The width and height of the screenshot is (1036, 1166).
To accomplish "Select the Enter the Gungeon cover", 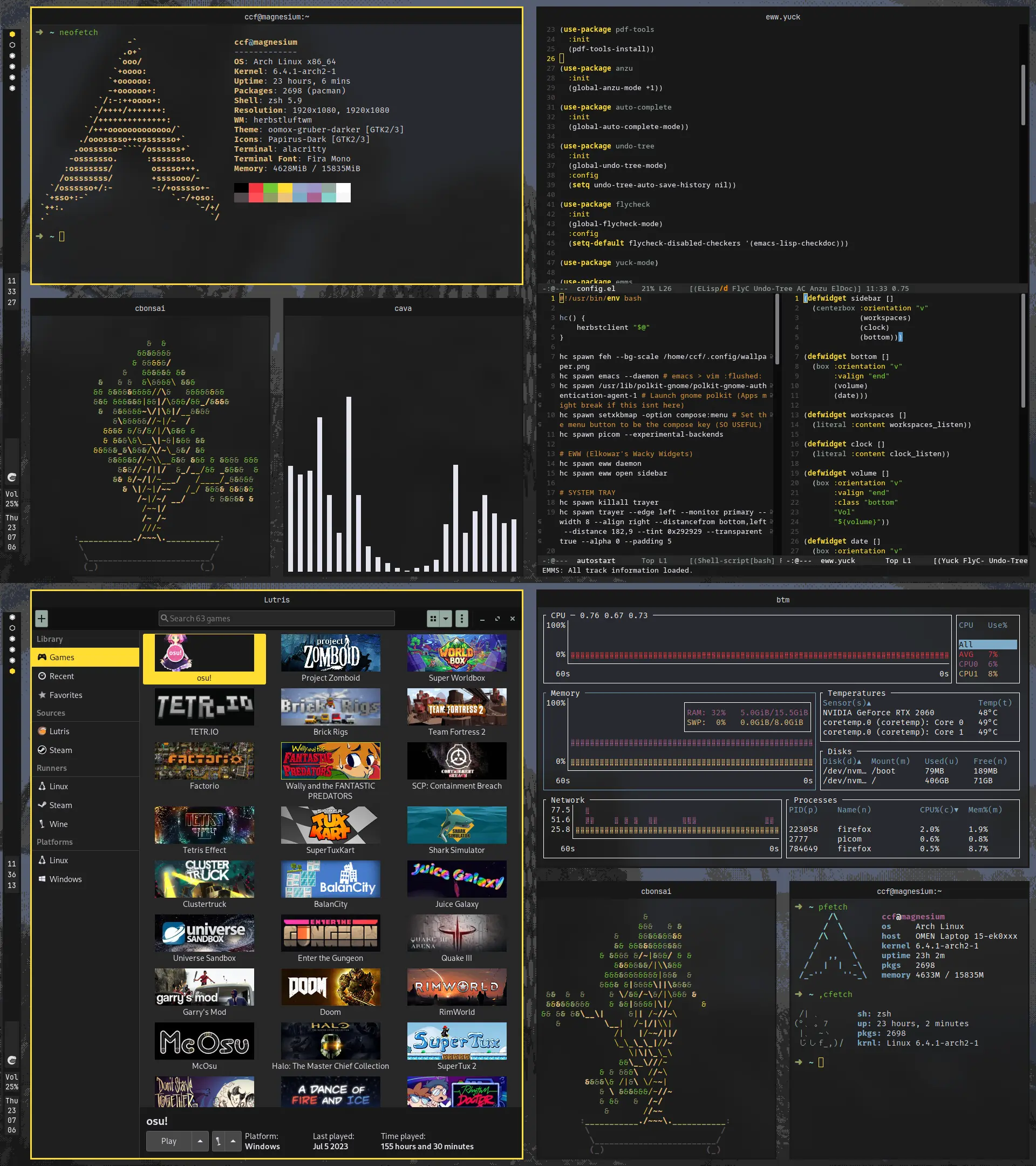I will point(331,933).
